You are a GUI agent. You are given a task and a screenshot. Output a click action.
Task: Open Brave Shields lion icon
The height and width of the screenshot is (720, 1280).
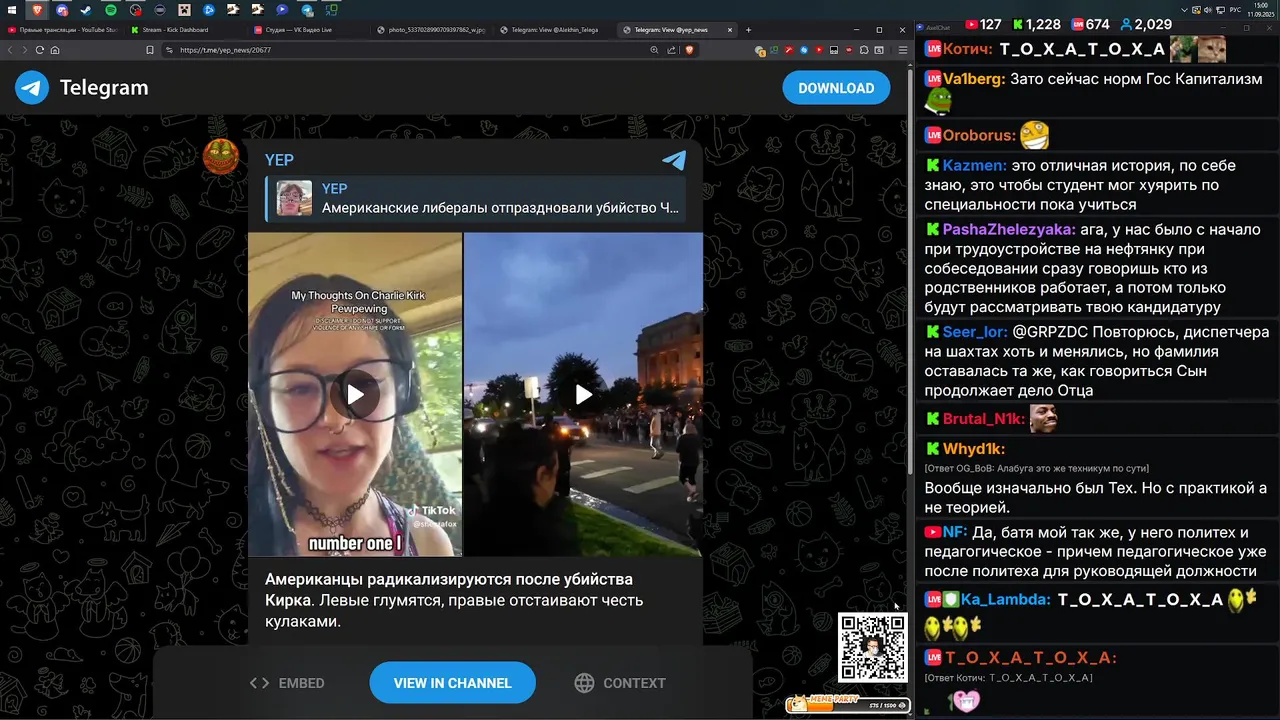click(689, 50)
